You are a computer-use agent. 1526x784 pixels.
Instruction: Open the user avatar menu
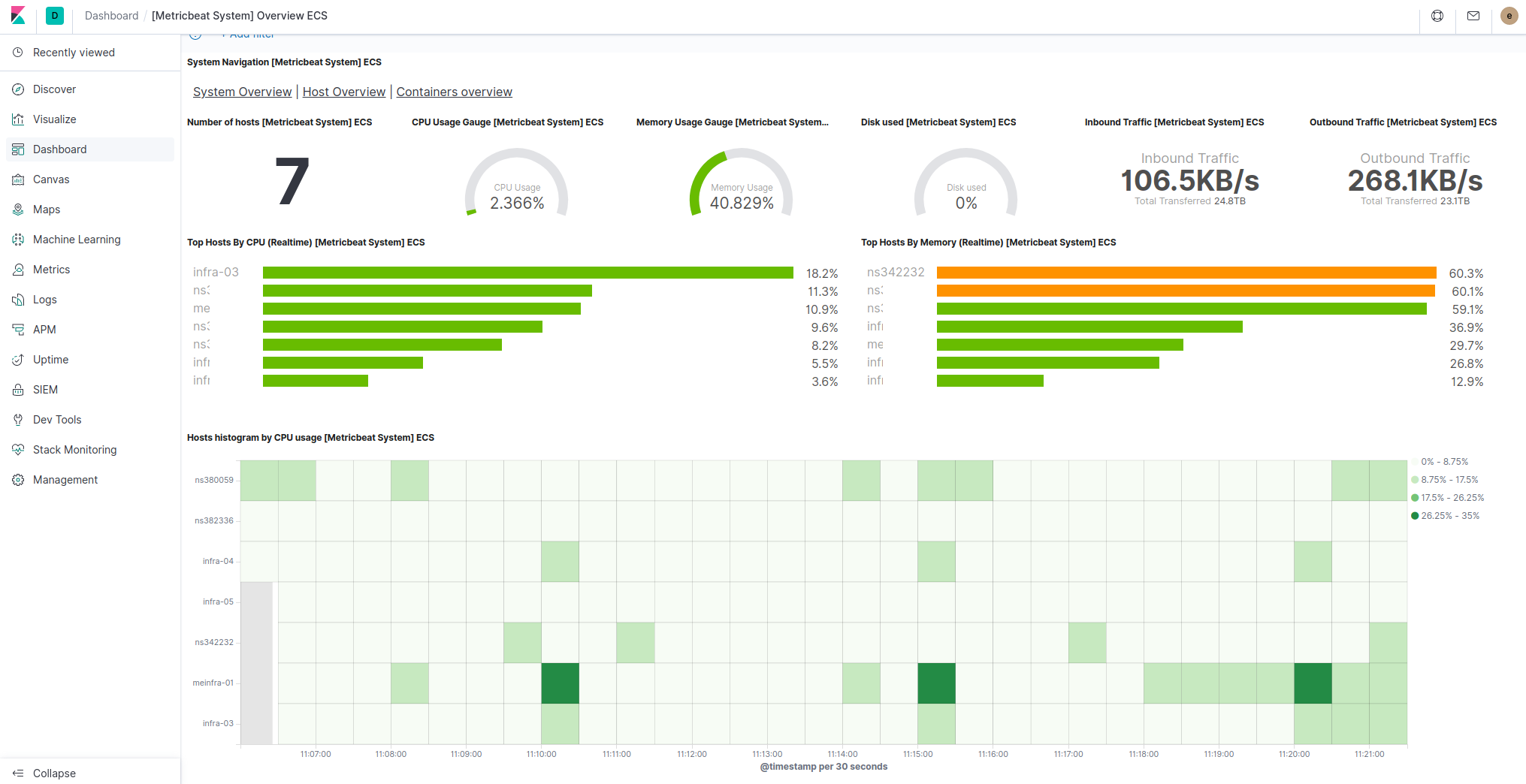click(1509, 16)
